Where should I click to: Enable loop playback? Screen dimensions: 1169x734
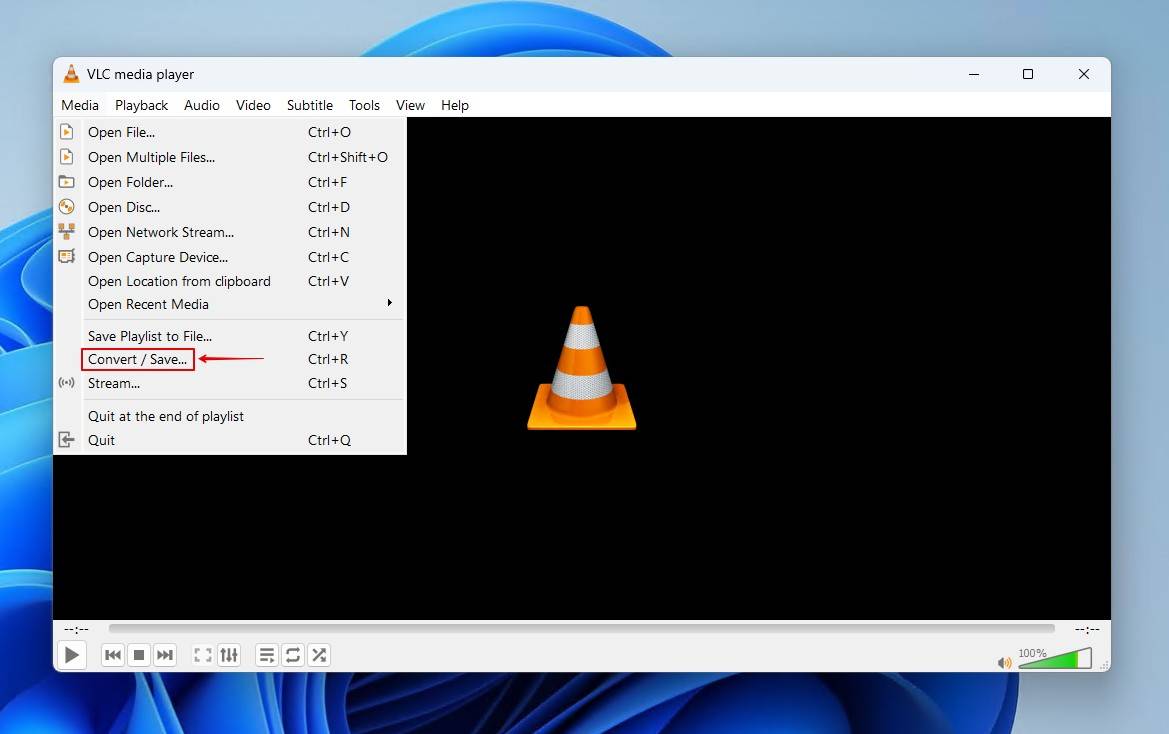pos(292,655)
